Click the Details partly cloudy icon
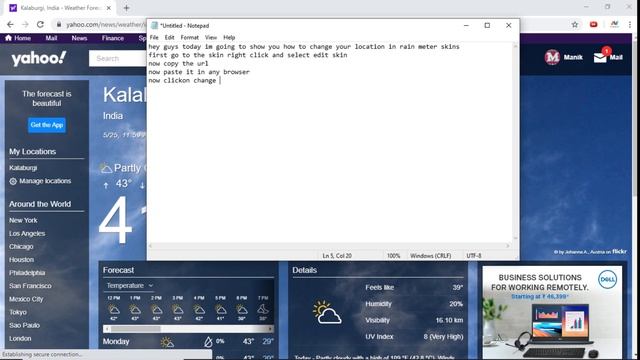Viewport: 640px width, 360px height. click(x=327, y=312)
